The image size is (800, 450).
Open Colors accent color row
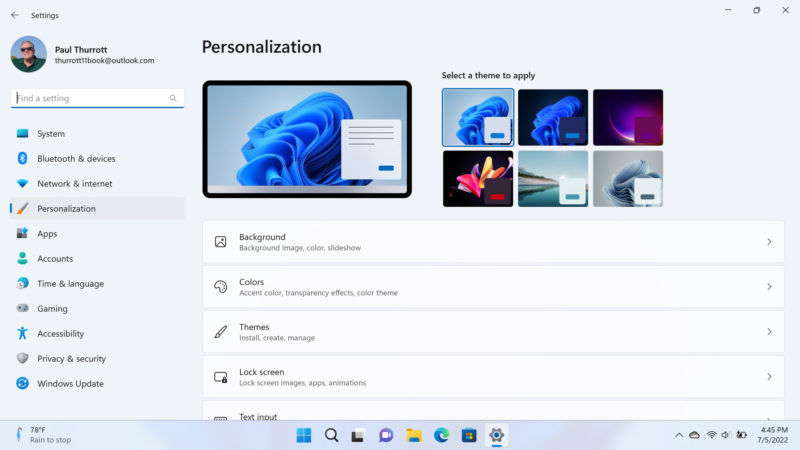493,287
